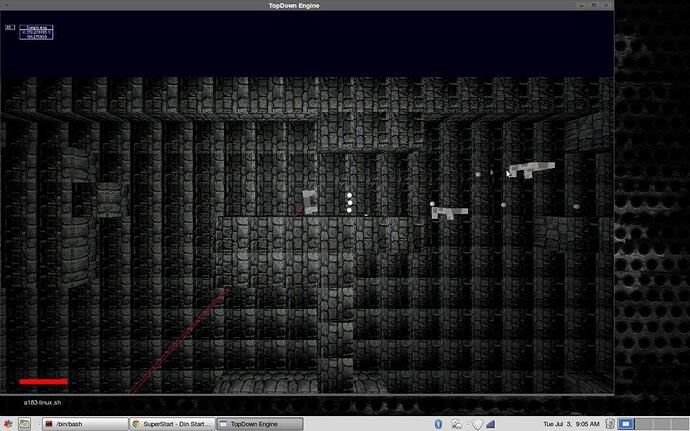Screen dimensions: 690x431
Task: Click the file manager icon in taskbar
Action: tap(24, 424)
